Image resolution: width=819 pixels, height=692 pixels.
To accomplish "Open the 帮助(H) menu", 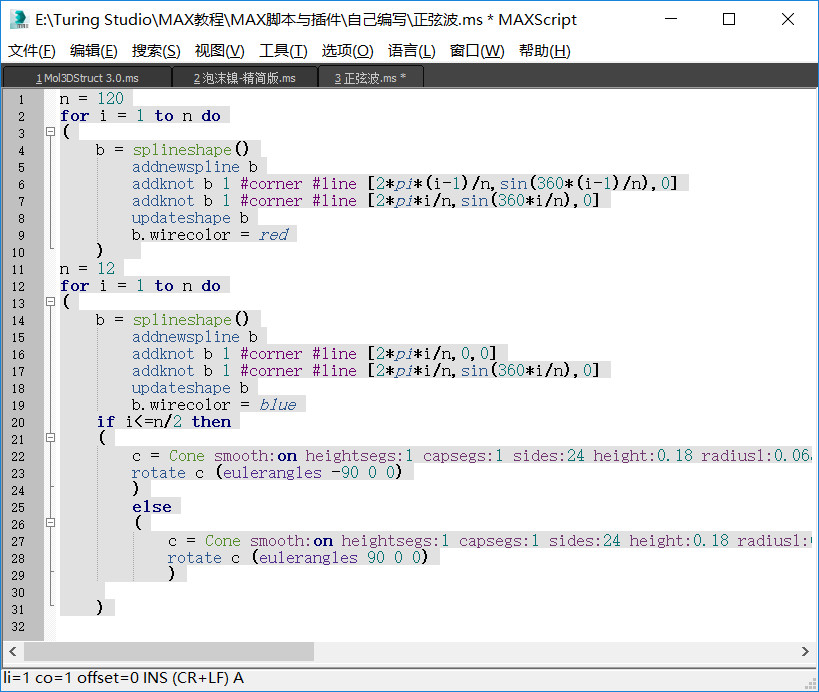I will coord(544,51).
